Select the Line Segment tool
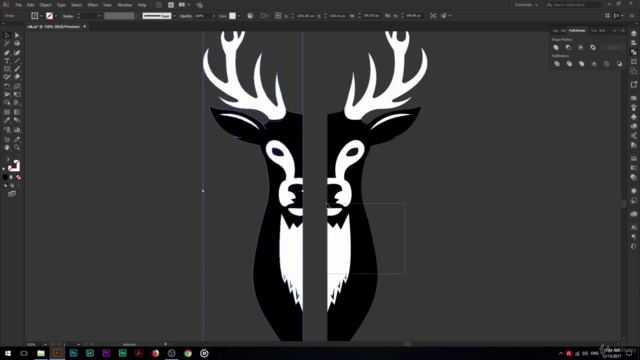The height and width of the screenshot is (360, 640). point(17,61)
